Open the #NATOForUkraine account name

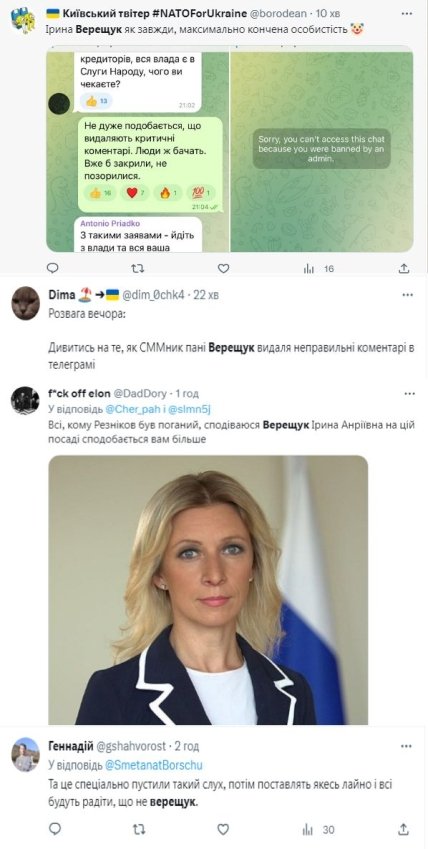click(146, 13)
